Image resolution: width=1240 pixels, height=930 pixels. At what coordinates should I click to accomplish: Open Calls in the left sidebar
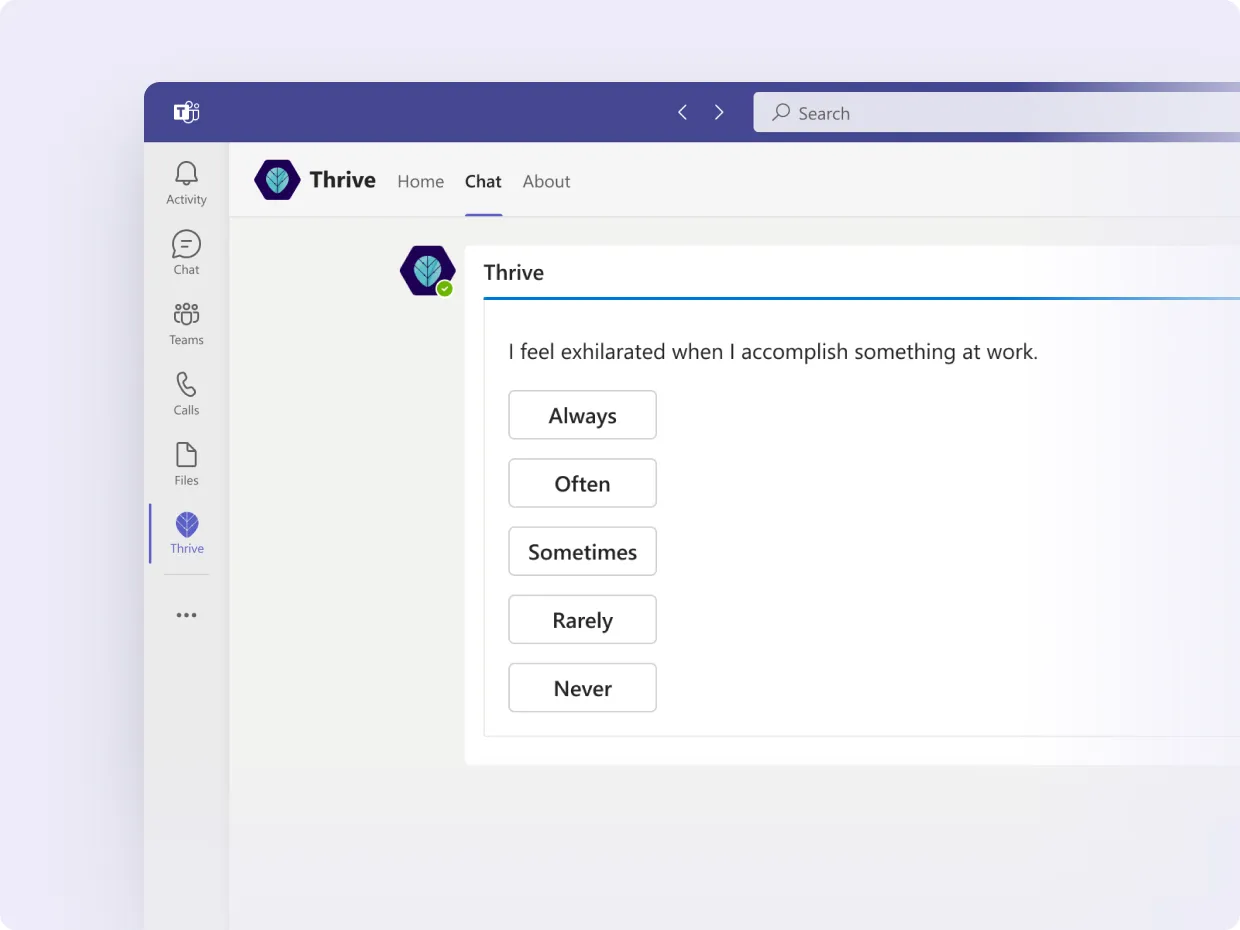186,393
